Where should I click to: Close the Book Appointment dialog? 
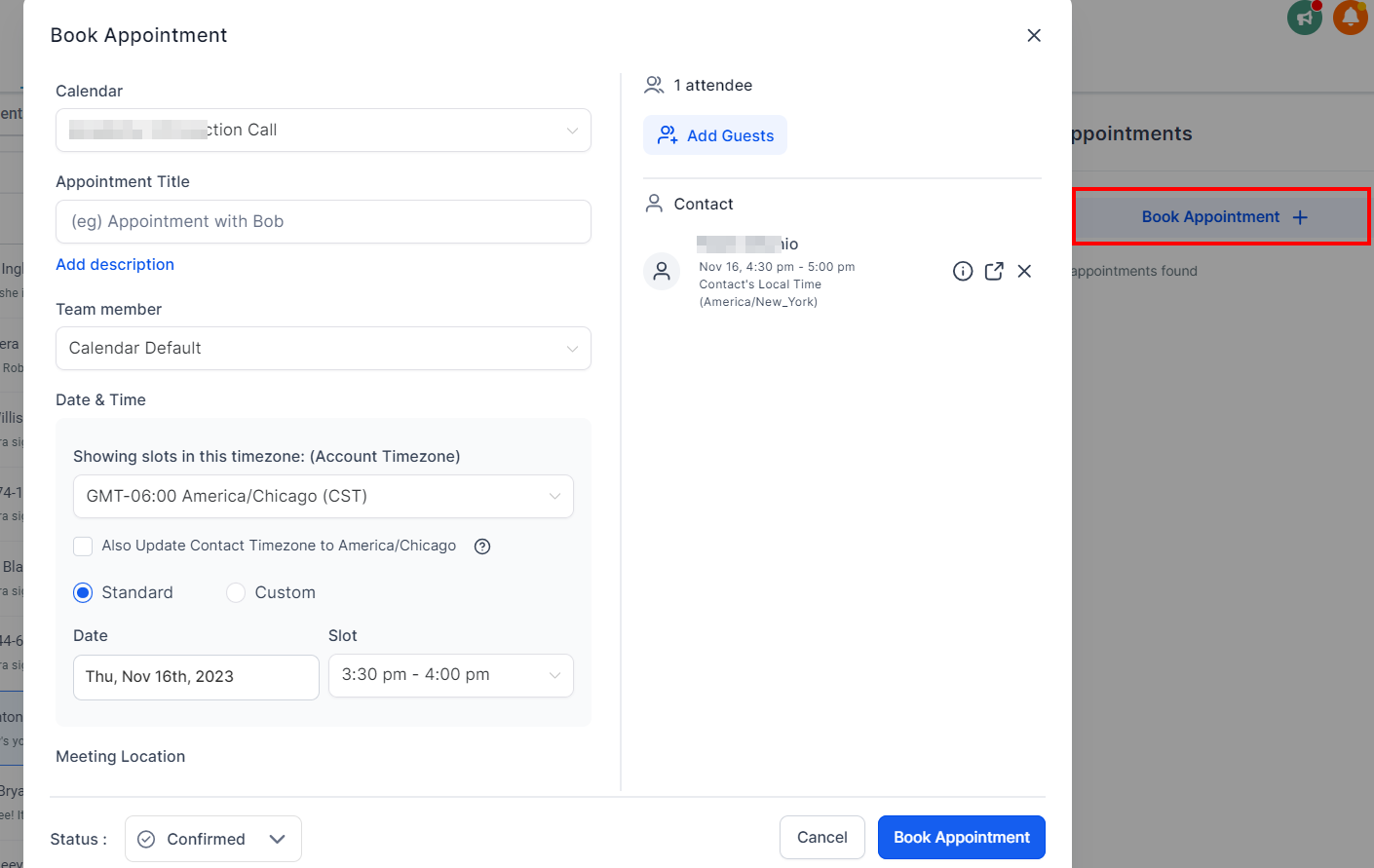click(1034, 35)
